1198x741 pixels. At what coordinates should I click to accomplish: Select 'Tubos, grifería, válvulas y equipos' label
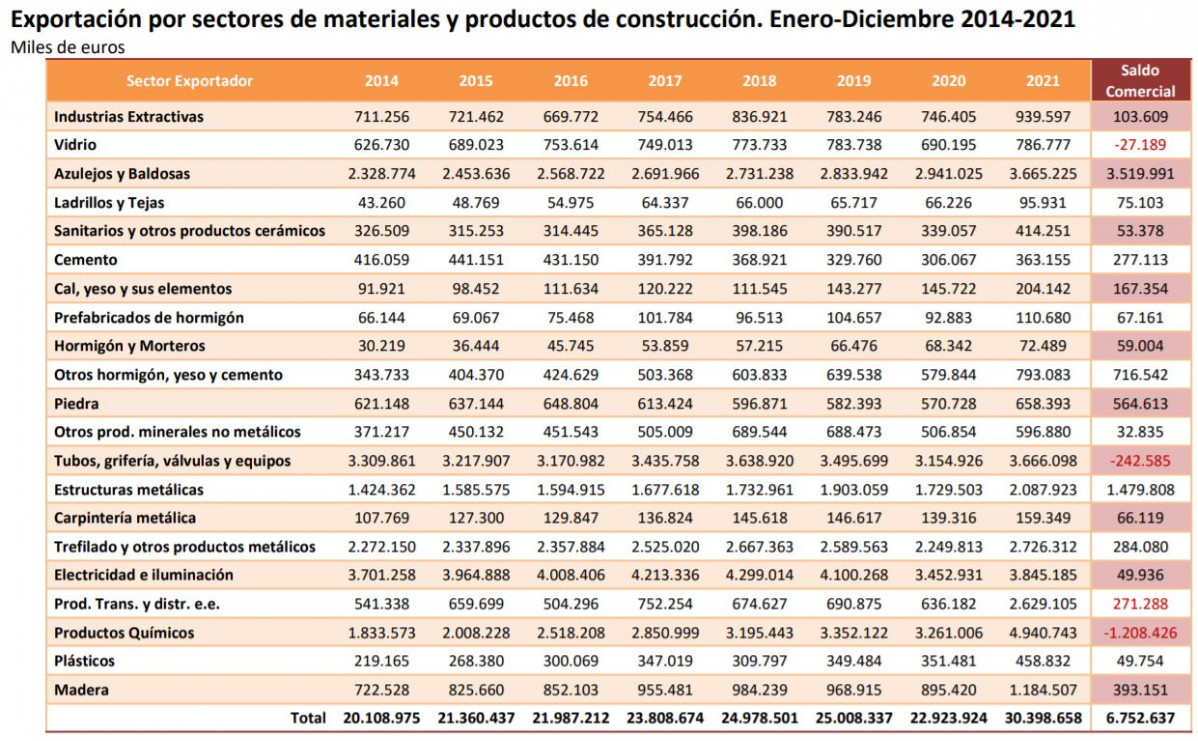point(172,461)
